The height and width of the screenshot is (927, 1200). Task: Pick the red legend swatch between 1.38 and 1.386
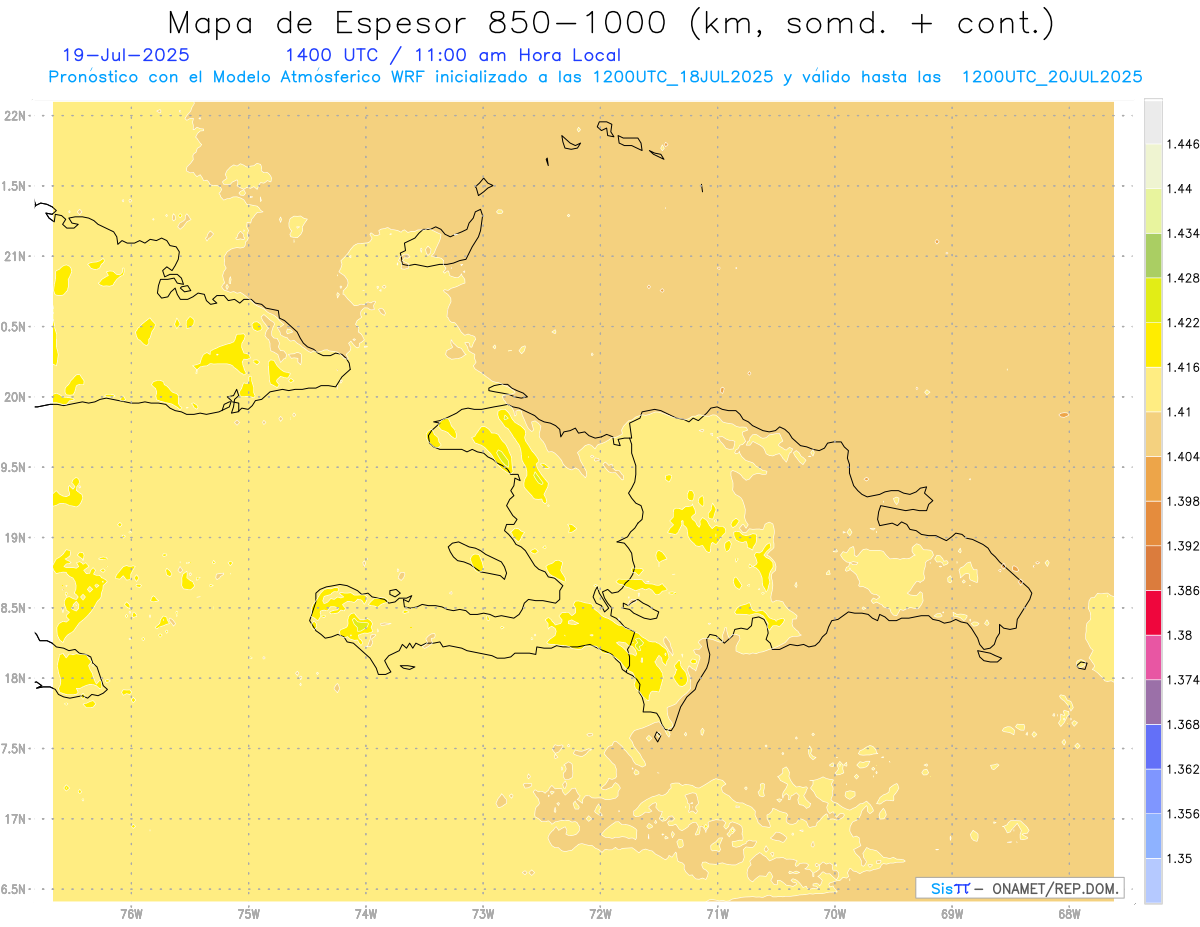[x=1153, y=612]
